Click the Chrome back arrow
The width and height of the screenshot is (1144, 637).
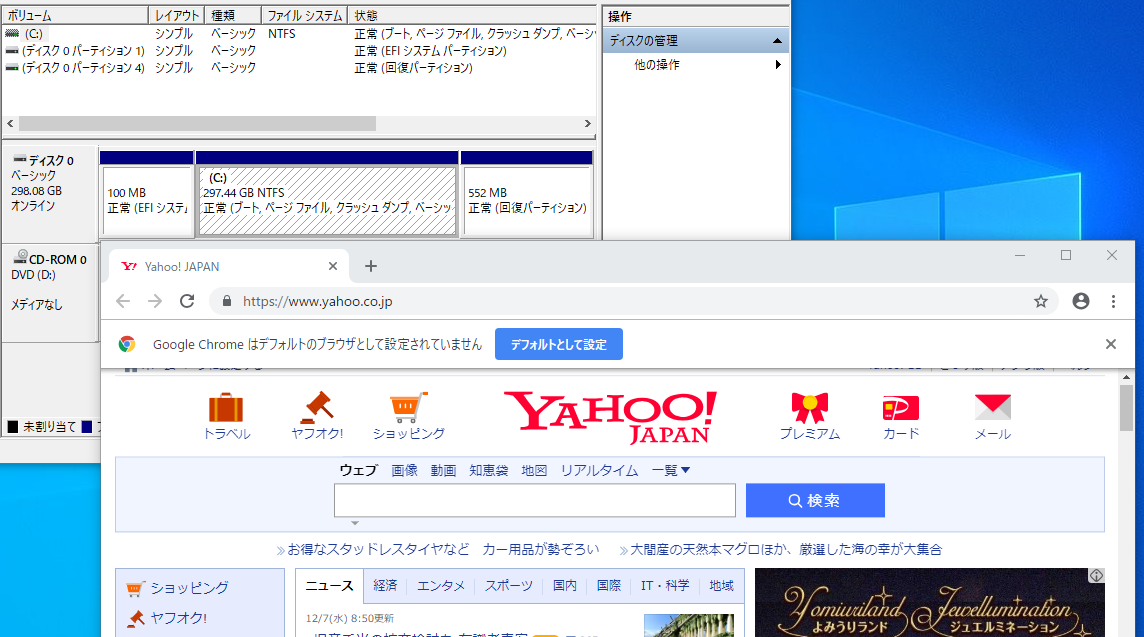tap(123, 301)
